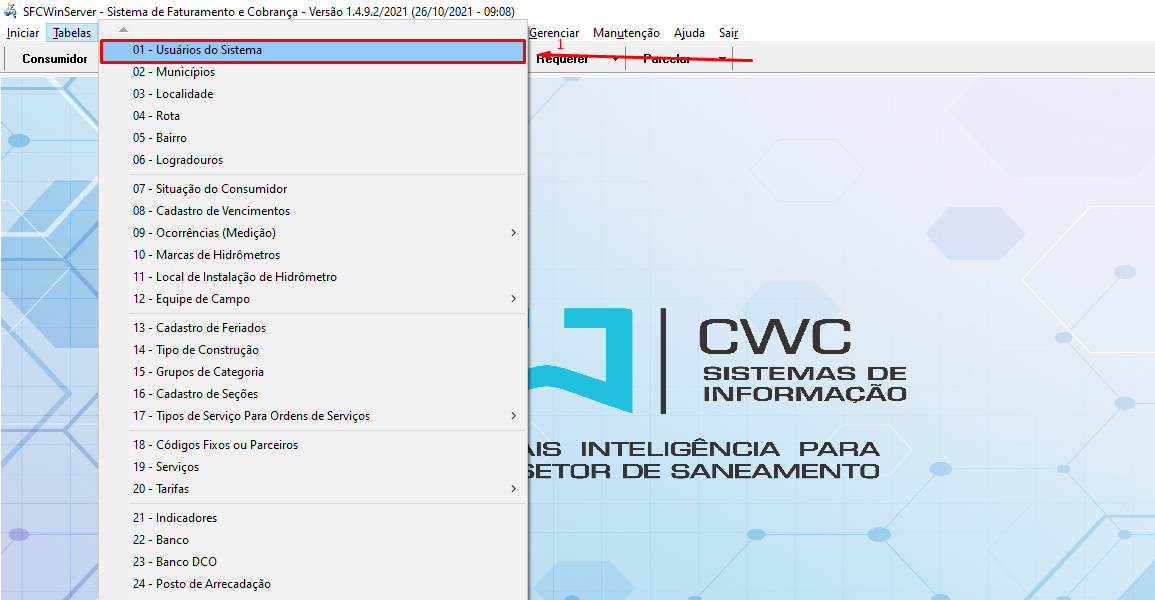Open the Iniciar menu
Image resolution: width=1155 pixels, height=600 pixels.
pyautogui.click(x=23, y=32)
